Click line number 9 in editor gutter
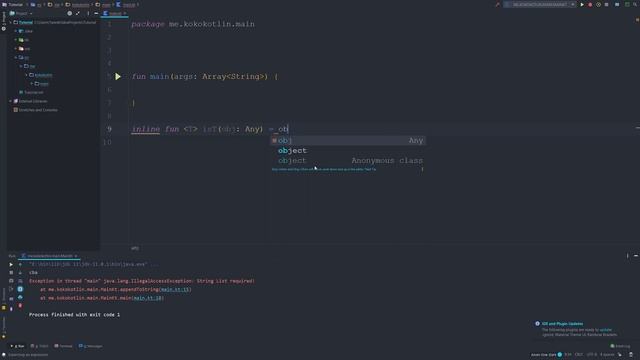The width and height of the screenshot is (640, 360). click(x=109, y=129)
